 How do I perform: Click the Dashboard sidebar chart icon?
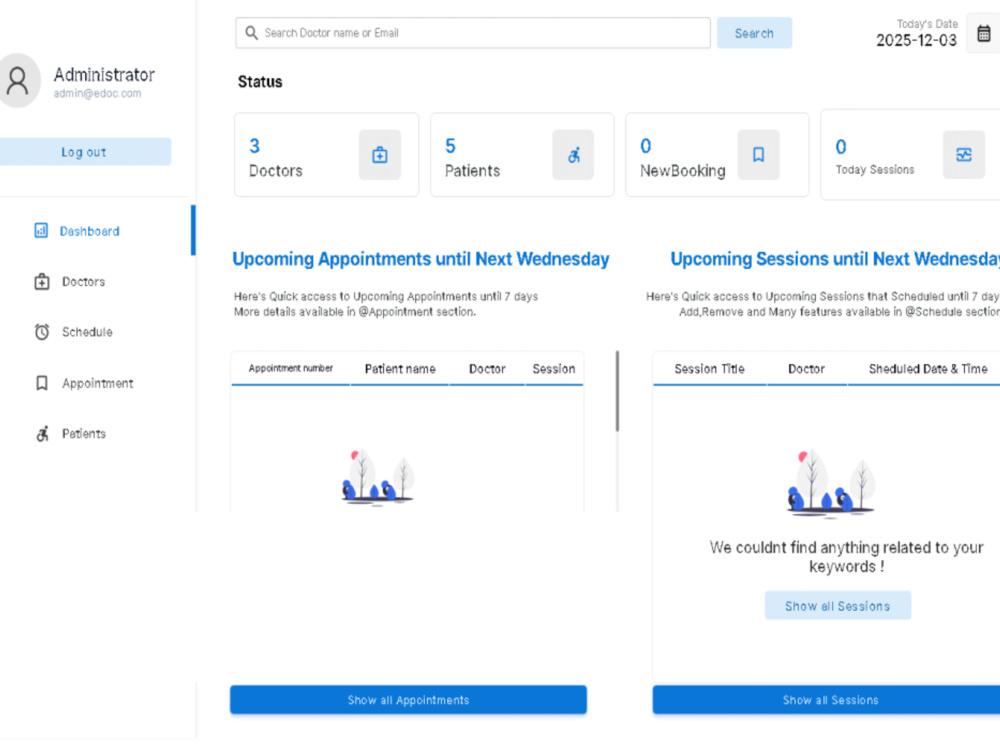[41, 230]
